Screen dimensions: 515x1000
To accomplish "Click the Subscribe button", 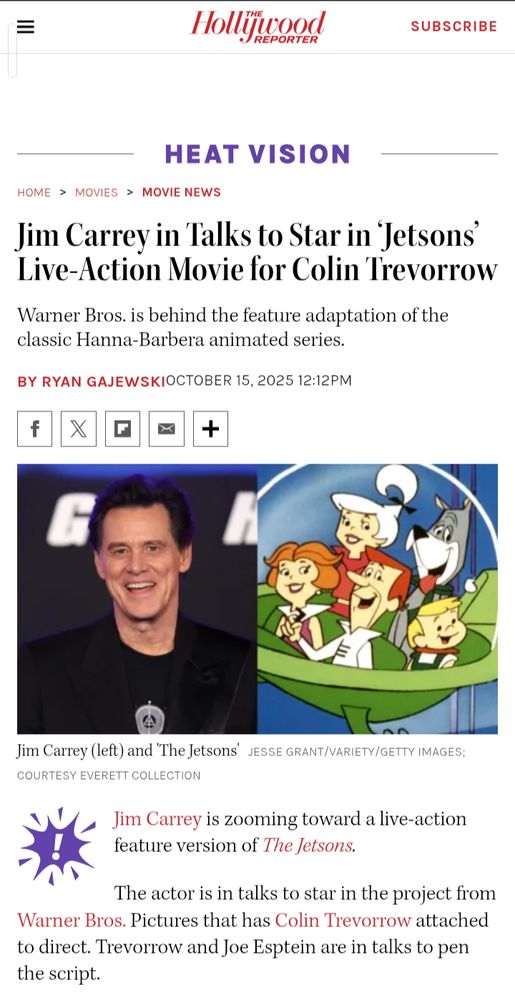I will (454, 26).
